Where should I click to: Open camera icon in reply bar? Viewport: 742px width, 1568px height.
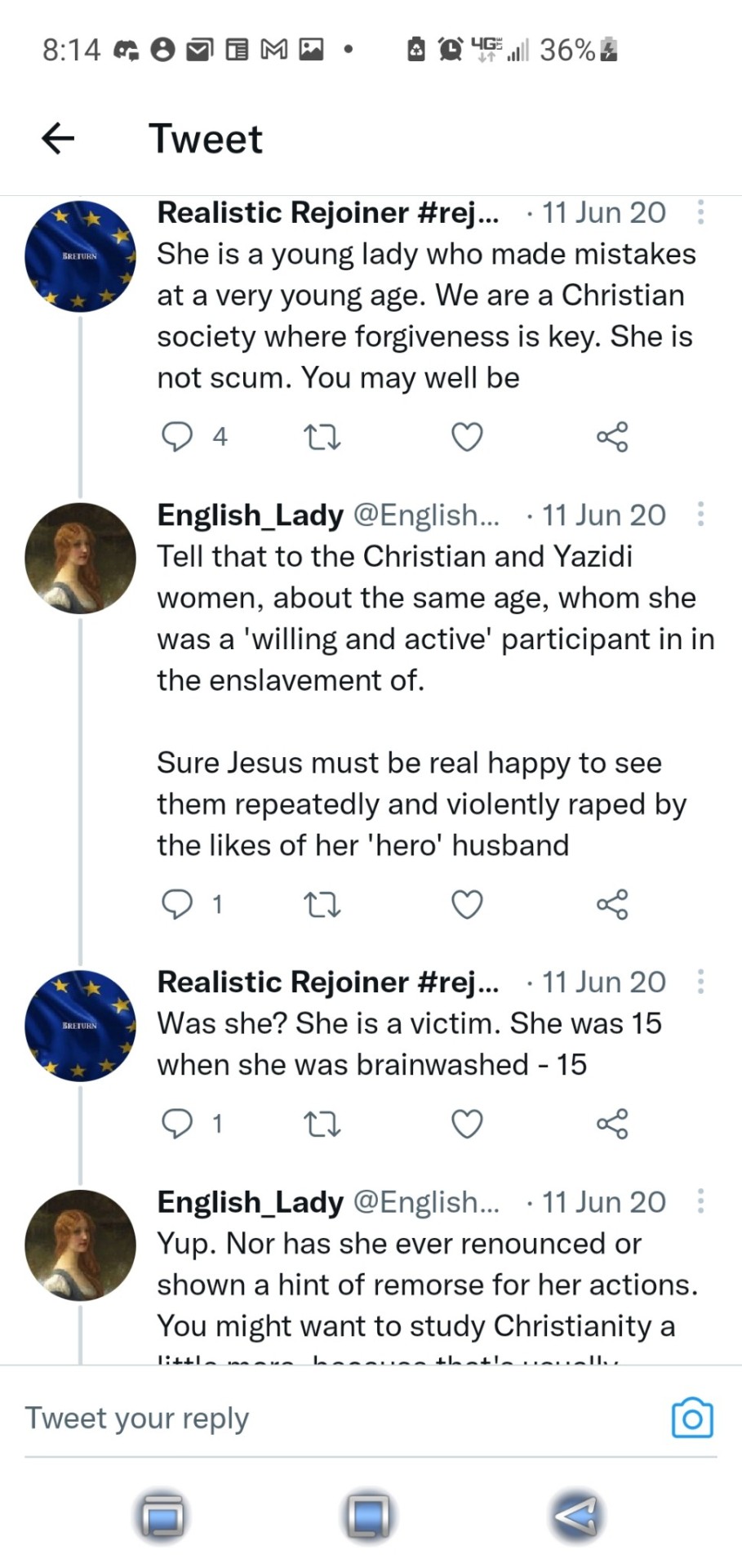(691, 1419)
